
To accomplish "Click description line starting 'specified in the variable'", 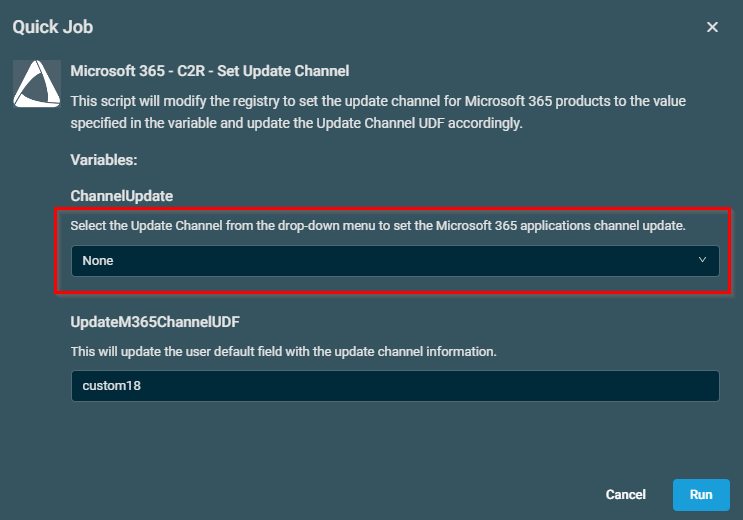I will (x=296, y=123).
